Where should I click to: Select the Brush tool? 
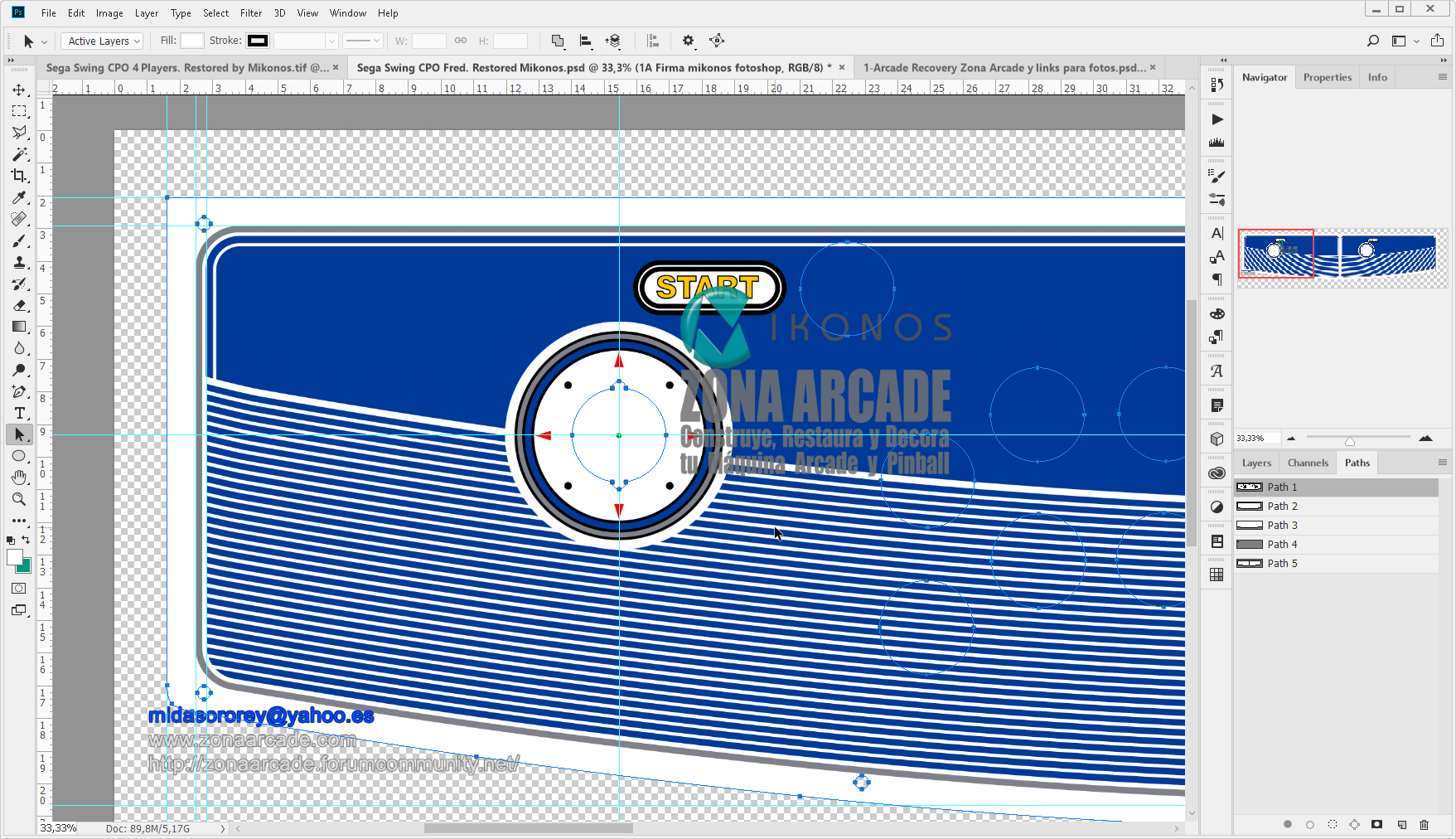tap(20, 241)
